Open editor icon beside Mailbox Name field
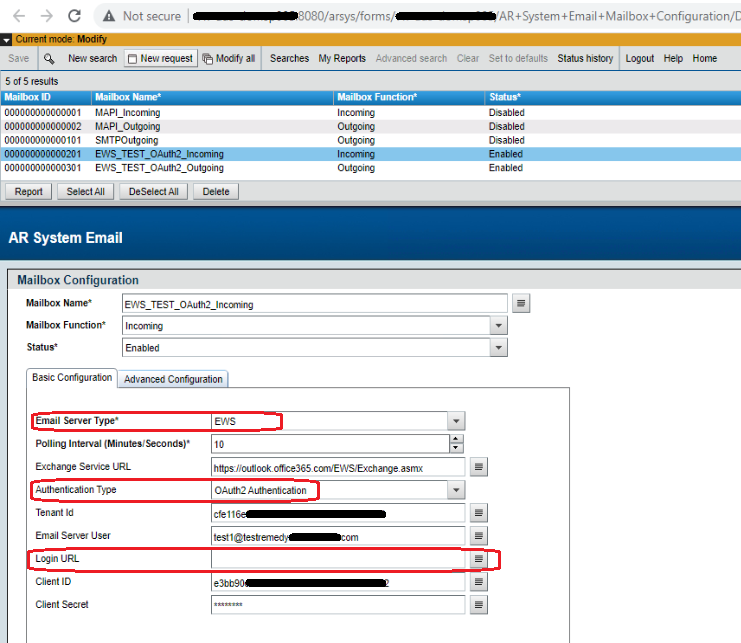Screen dimensions: 741x643 [x=521, y=303]
